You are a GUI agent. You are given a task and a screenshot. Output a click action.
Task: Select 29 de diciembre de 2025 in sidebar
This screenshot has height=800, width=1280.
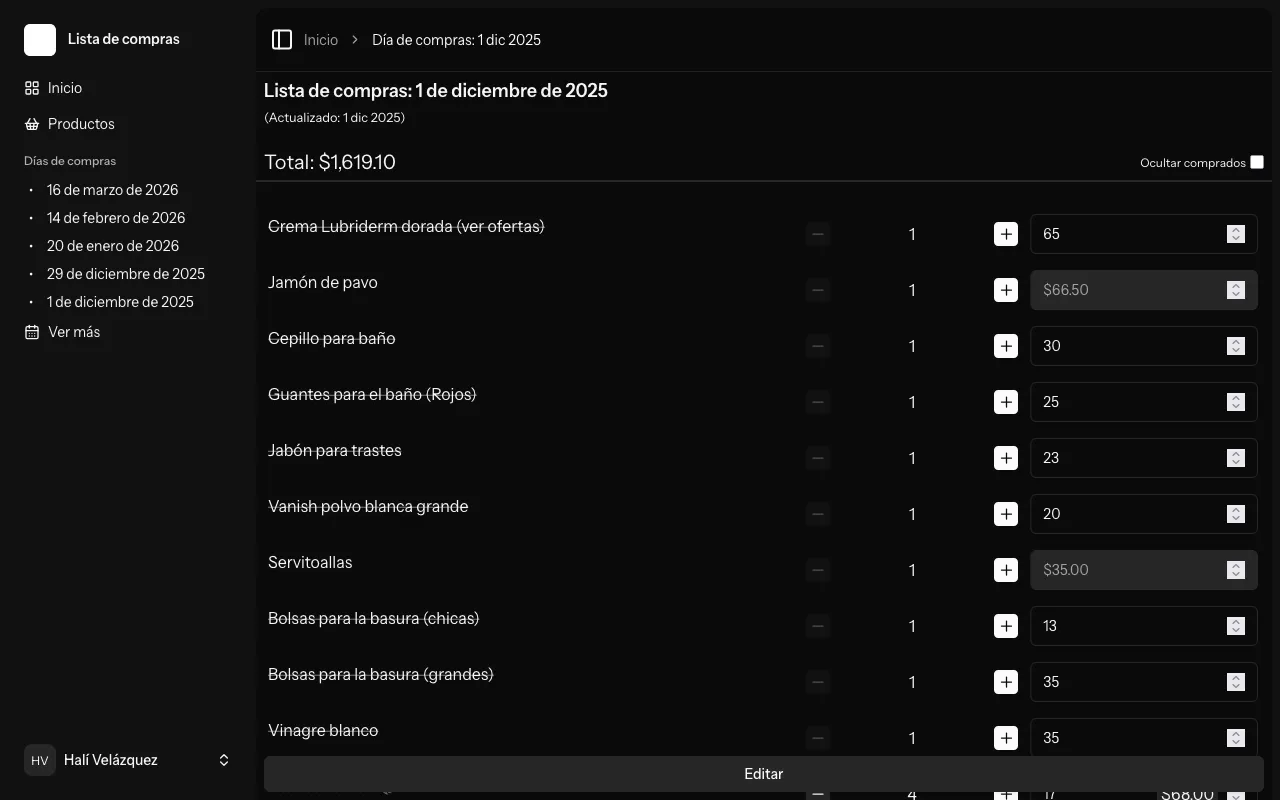(126, 273)
